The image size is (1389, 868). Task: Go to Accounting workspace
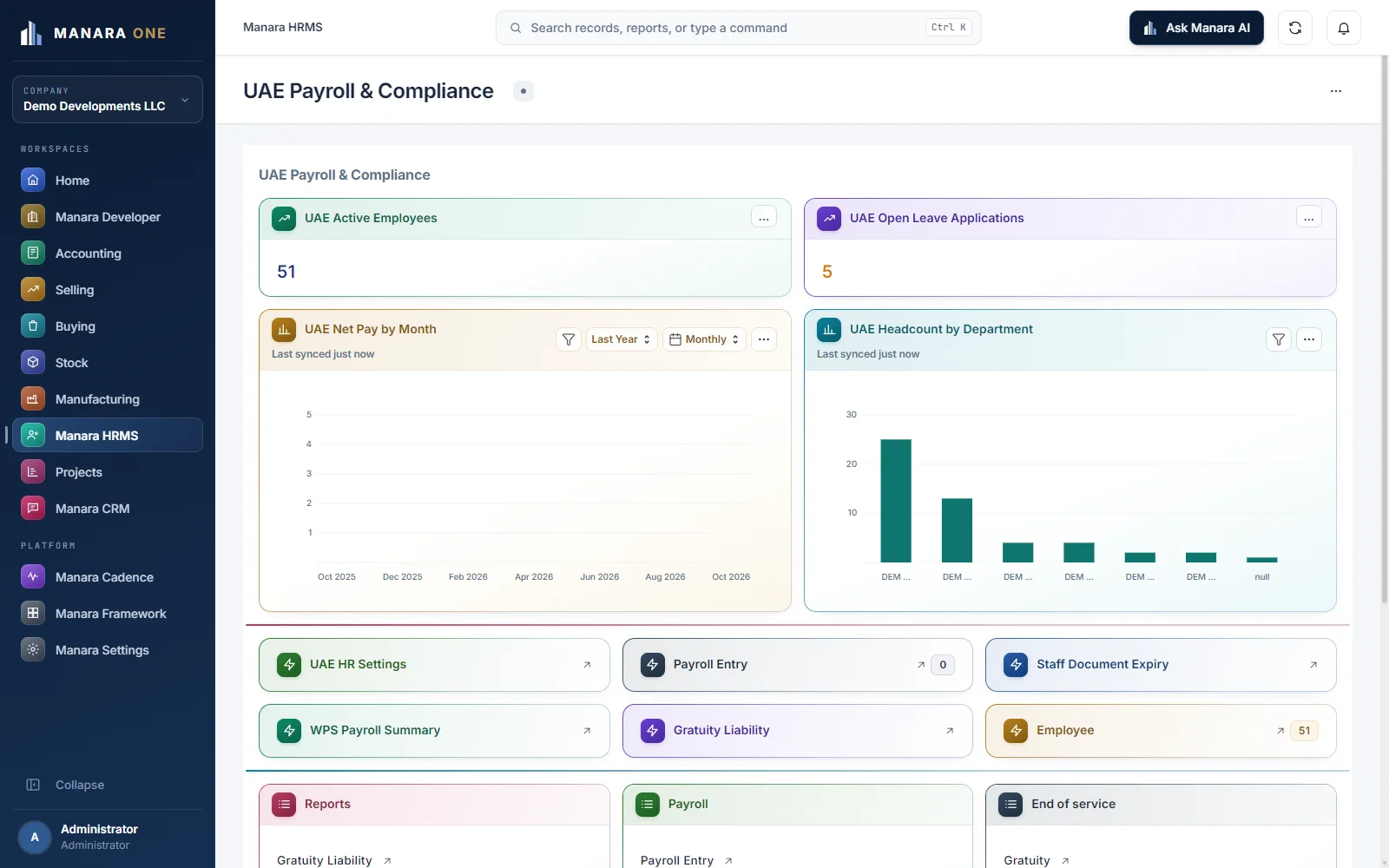[108, 253]
